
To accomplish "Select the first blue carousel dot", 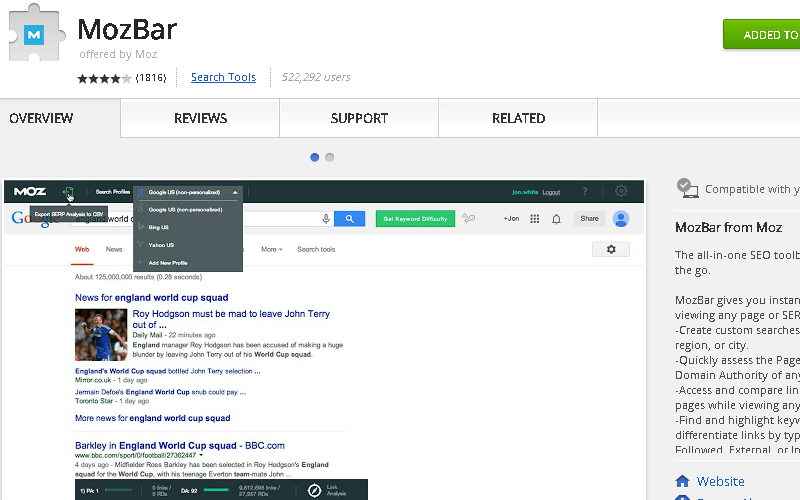I will pyautogui.click(x=314, y=157).
